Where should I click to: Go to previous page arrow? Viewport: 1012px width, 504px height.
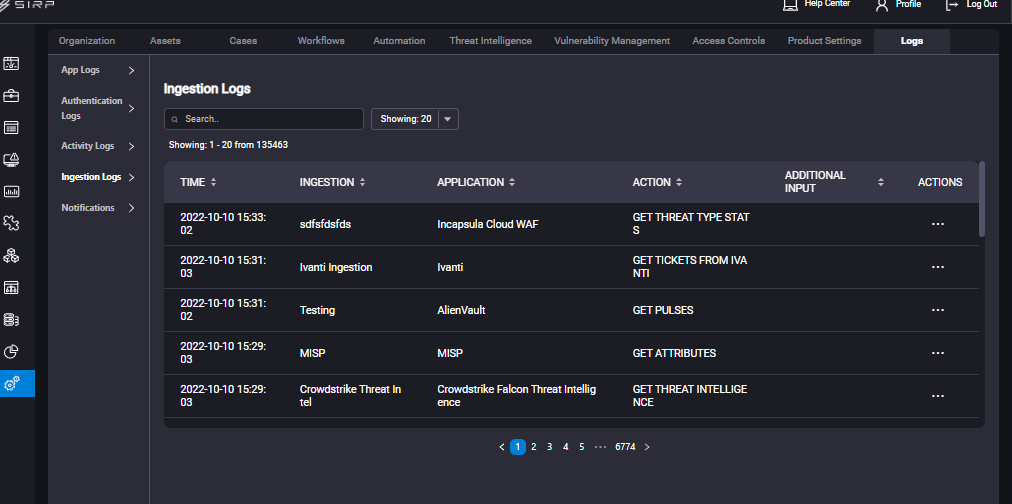[502, 447]
